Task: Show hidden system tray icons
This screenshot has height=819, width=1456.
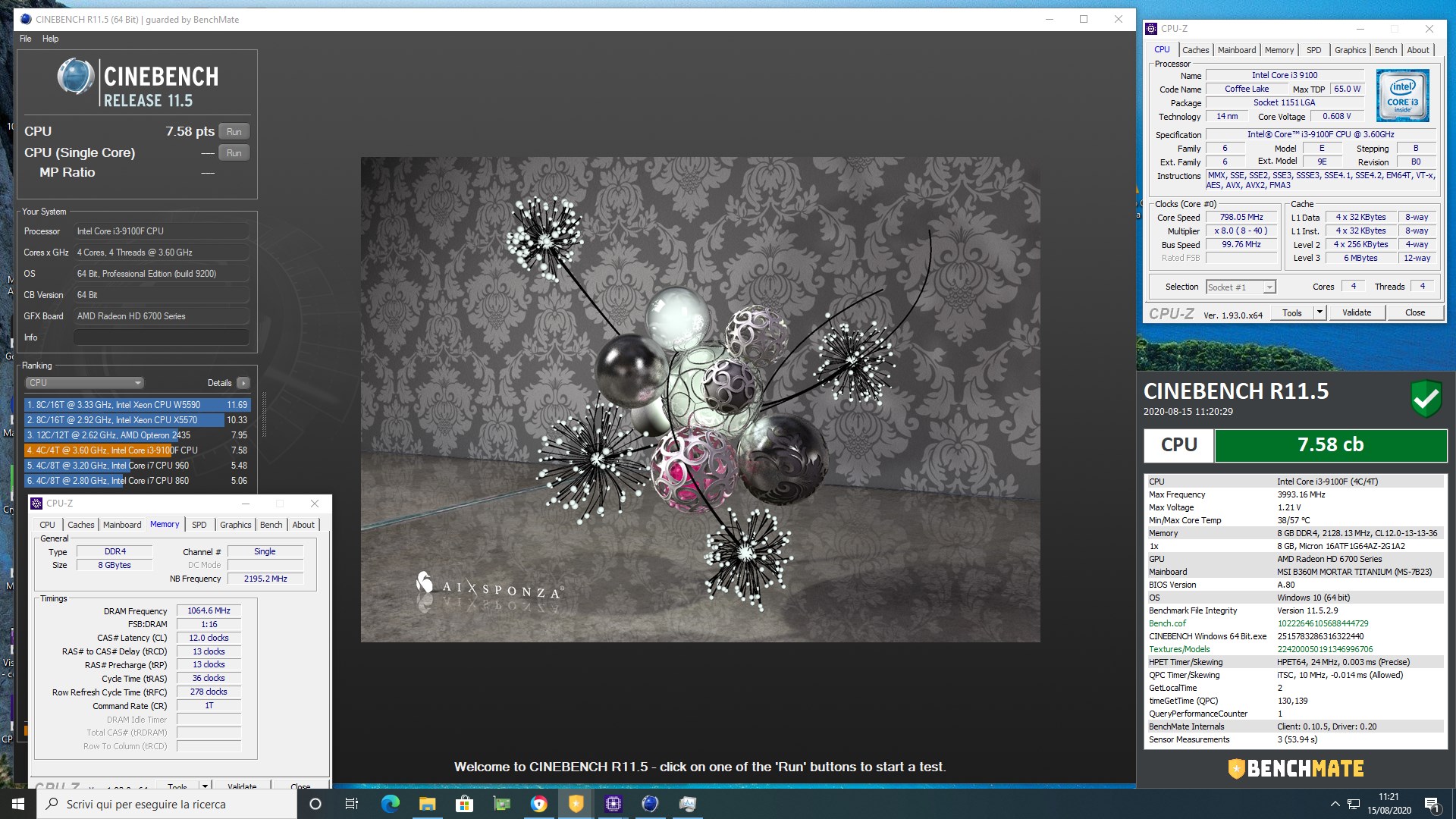Action: (x=1335, y=804)
